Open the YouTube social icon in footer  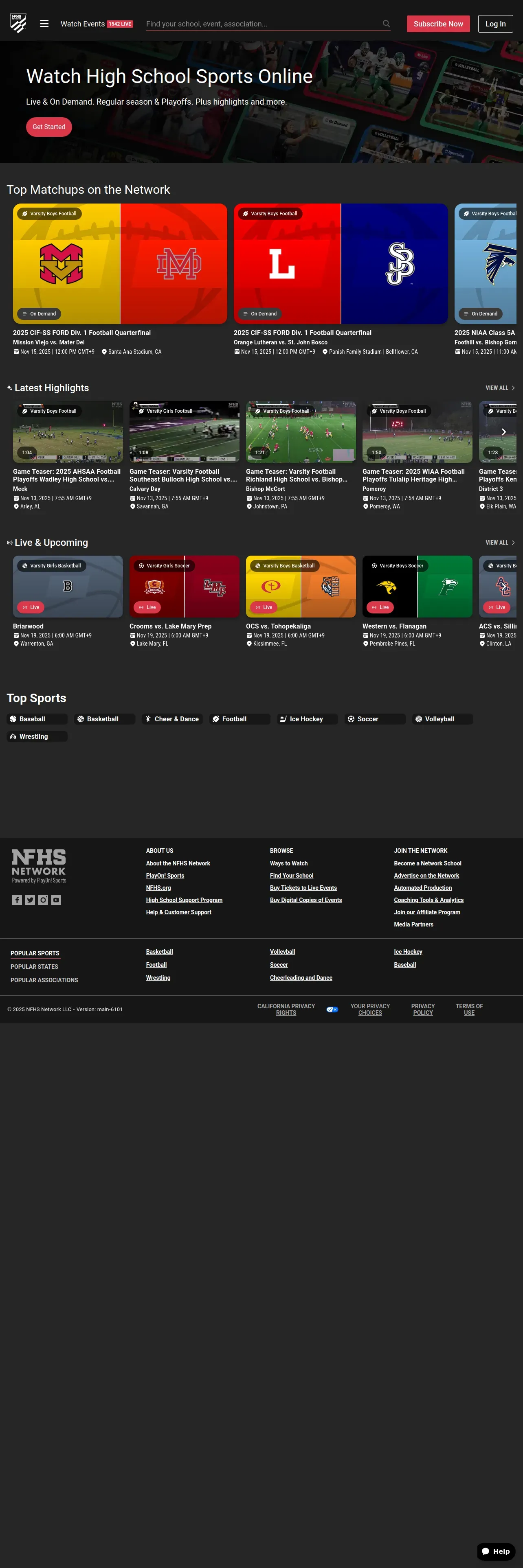coord(56,900)
